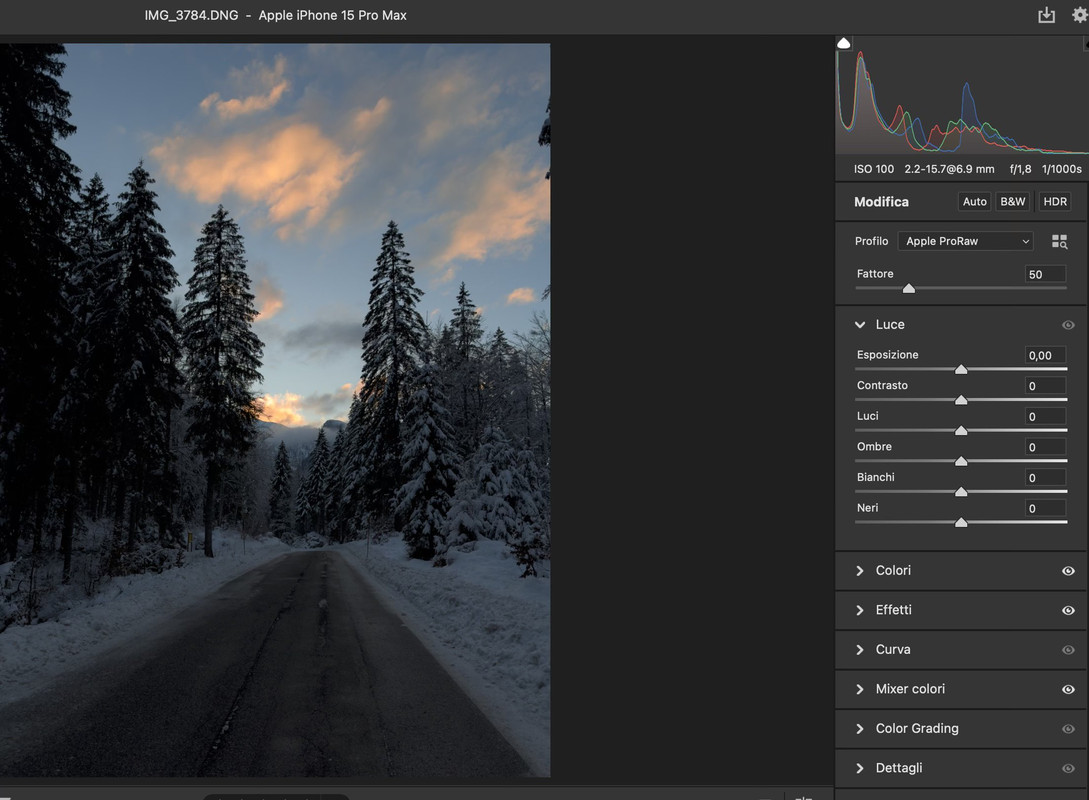Toggle visibility of the Effetti panel
1089x800 pixels.
(1068, 610)
